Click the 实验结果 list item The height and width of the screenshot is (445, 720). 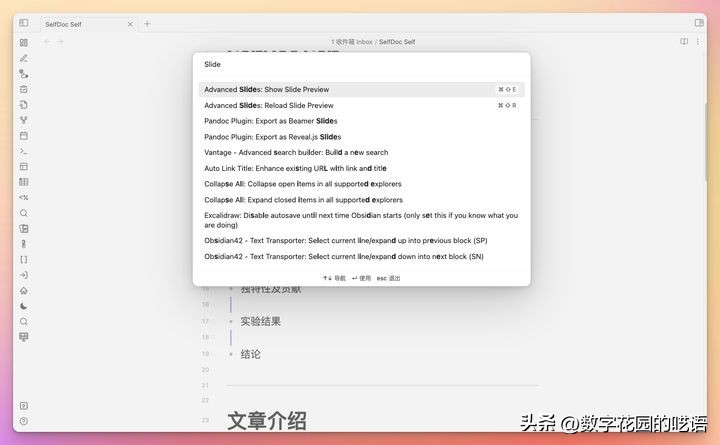(260, 321)
